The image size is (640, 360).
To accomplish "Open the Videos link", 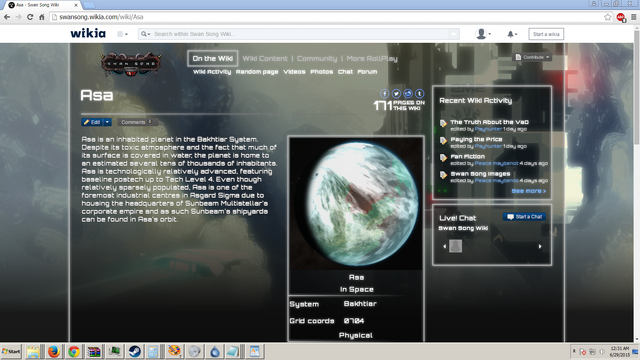I will click(294, 72).
